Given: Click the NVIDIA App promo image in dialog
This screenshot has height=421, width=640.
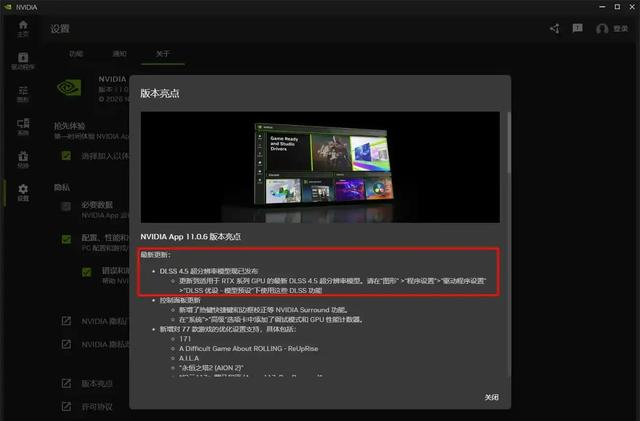Looking at the screenshot, I should pyautogui.click(x=320, y=167).
